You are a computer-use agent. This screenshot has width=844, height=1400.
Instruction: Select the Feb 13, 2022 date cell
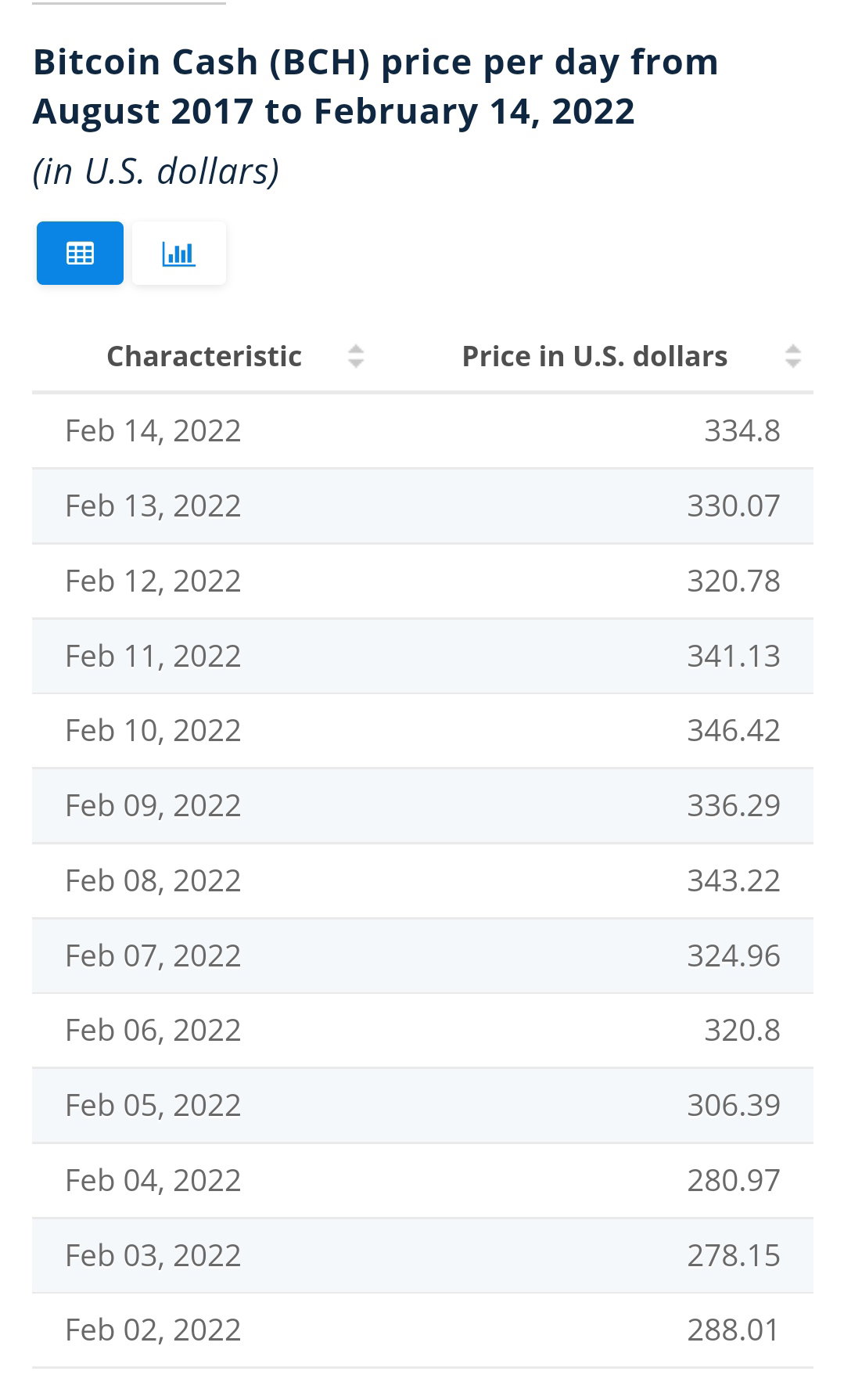click(x=153, y=506)
